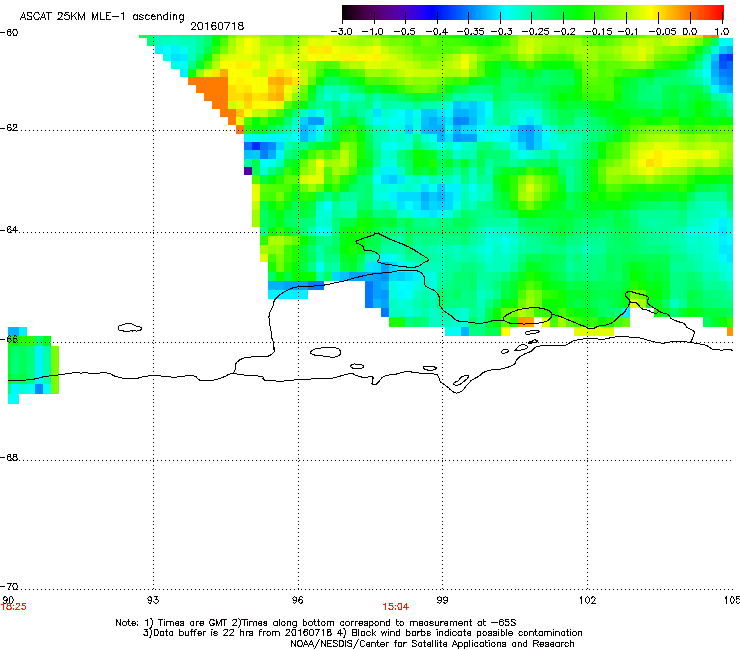Click the color bar label "-0.15"
This screenshot has width=740, height=650.
[x=598, y=32]
